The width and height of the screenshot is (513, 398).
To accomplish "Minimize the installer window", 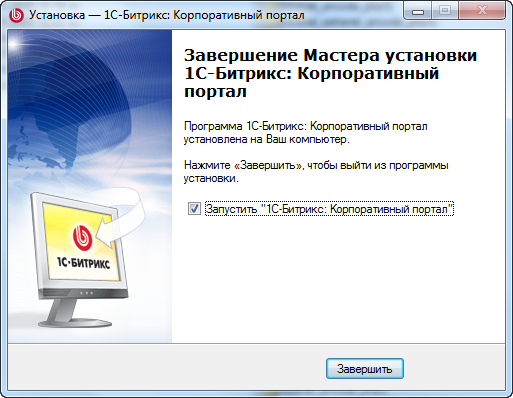I will coord(417,11).
